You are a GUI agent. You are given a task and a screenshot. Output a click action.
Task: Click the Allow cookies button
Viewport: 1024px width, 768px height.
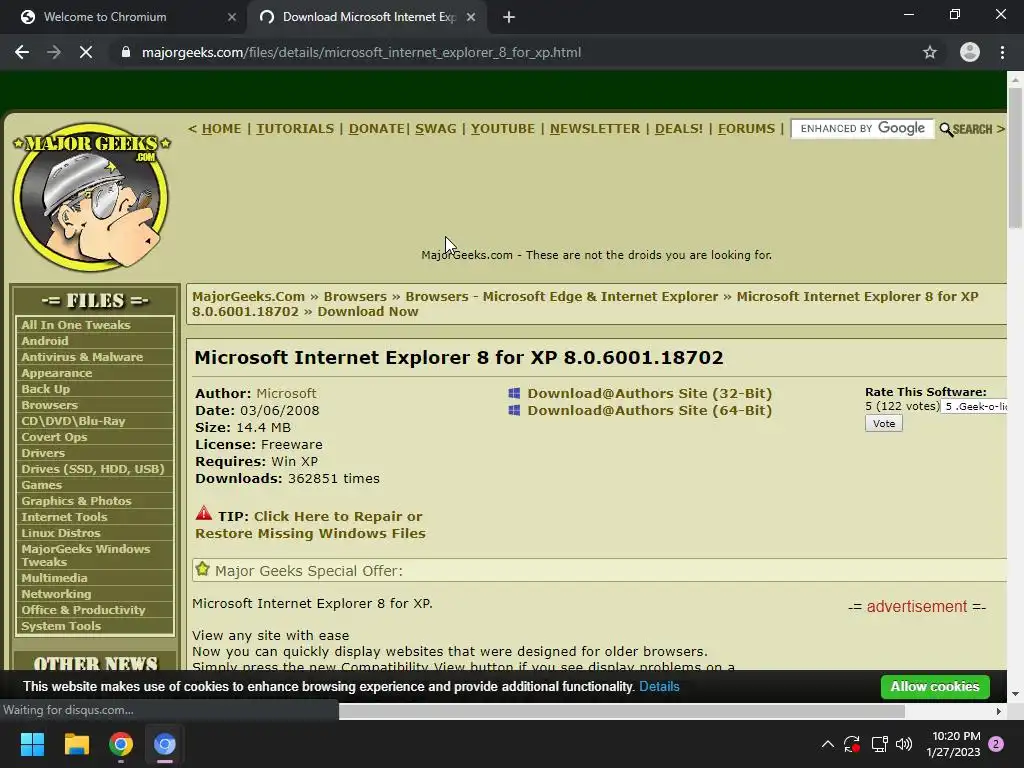point(935,686)
